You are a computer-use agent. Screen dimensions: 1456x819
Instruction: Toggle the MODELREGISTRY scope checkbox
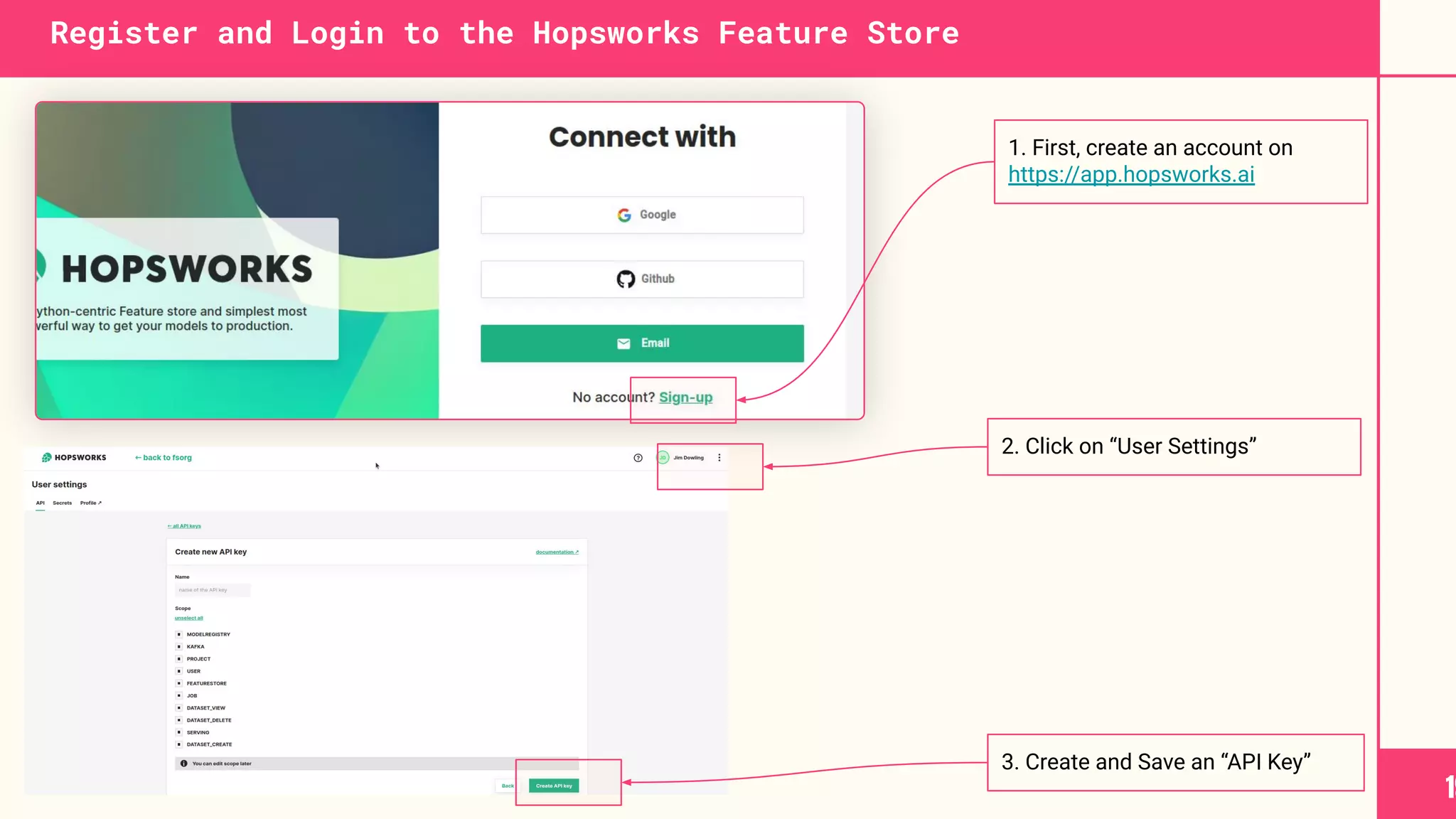179,634
